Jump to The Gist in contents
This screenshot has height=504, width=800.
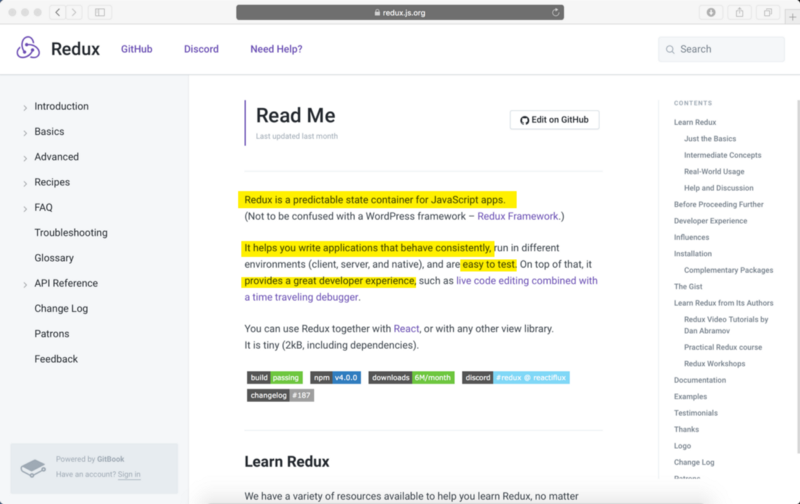(688, 287)
